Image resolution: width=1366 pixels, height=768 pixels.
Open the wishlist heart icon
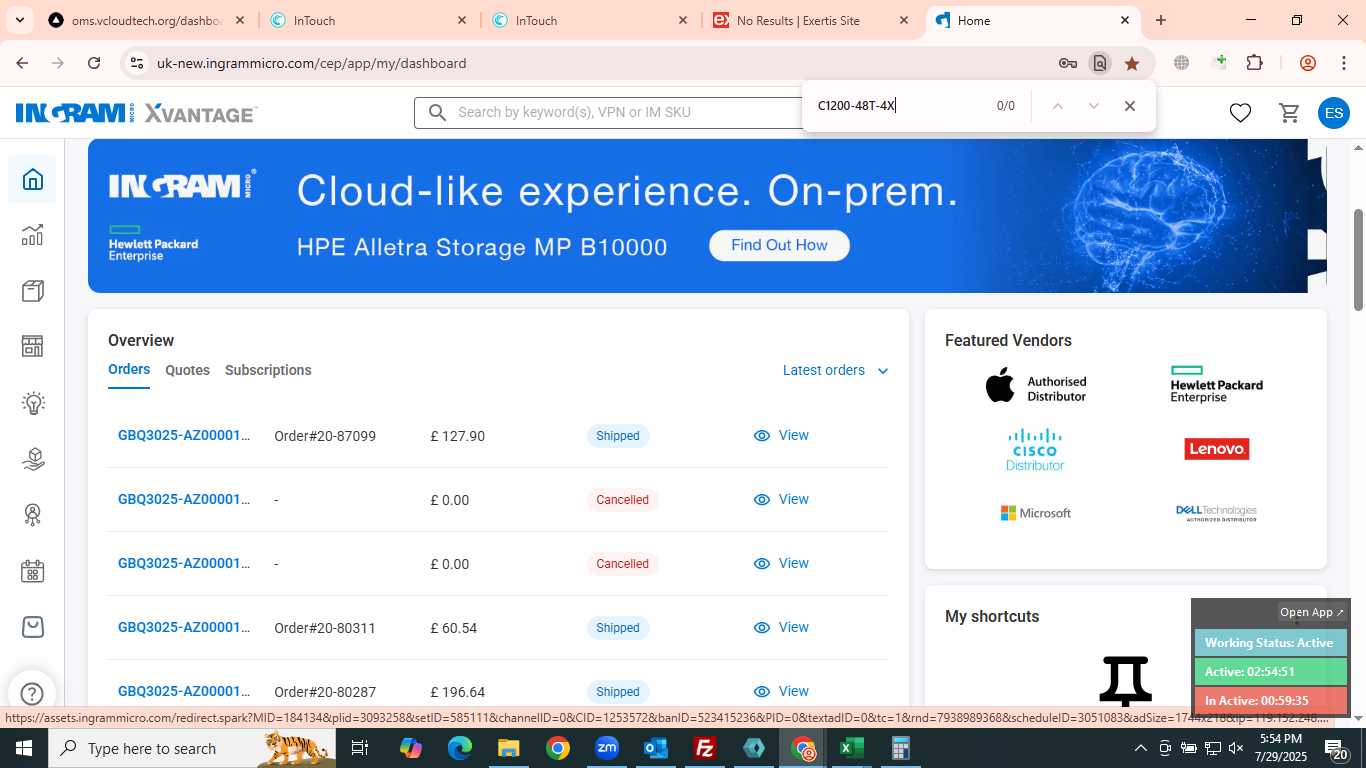pos(1240,113)
